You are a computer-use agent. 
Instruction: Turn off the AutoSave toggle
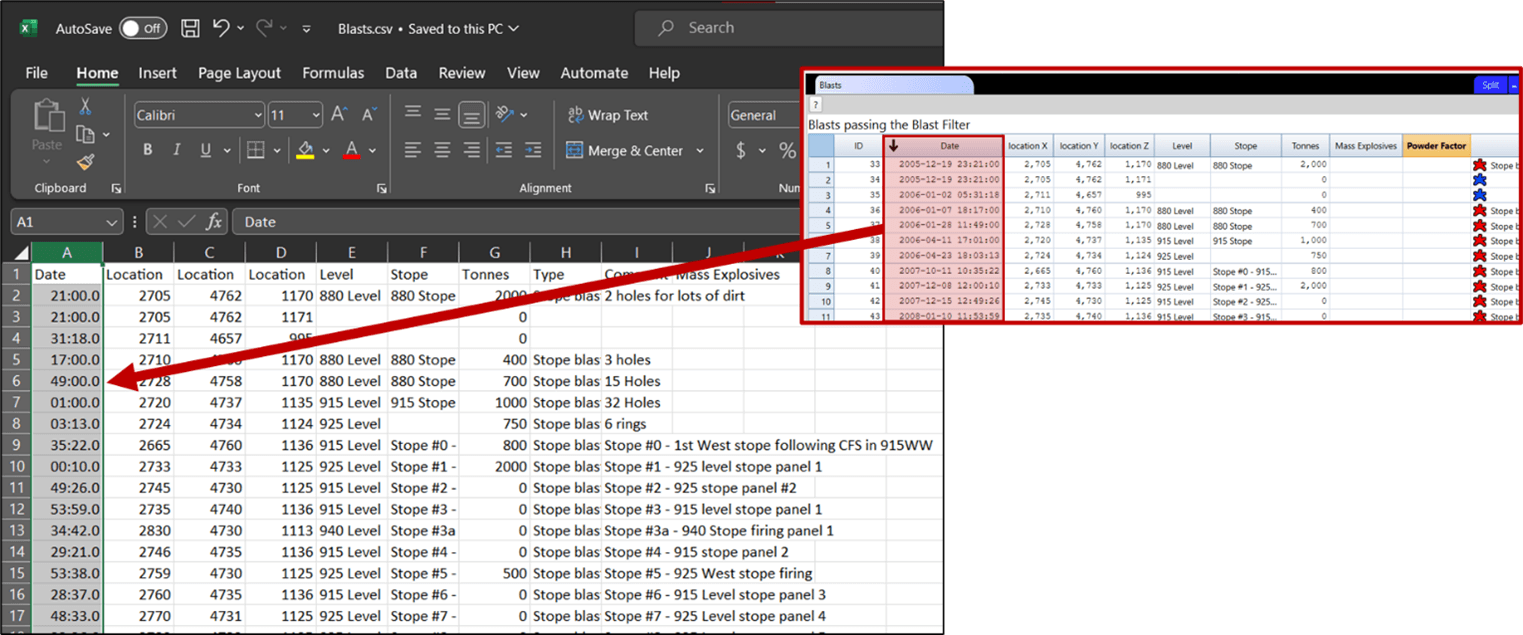coord(143,28)
